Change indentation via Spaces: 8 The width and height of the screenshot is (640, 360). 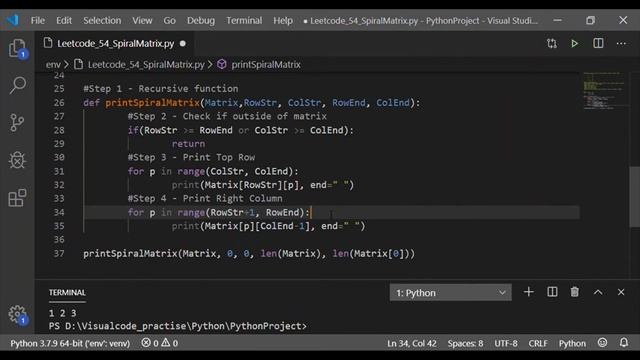click(x=465, y=343)
